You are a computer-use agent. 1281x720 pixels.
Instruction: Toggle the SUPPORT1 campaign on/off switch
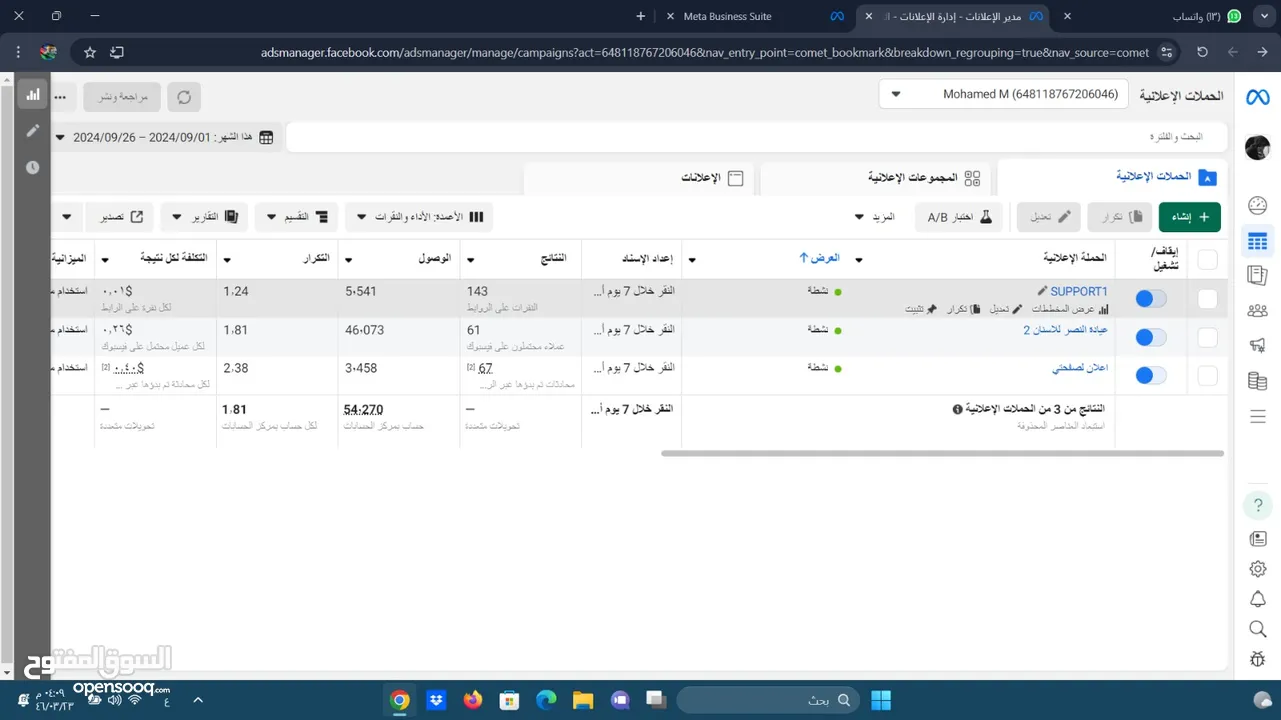point(1151,299)
